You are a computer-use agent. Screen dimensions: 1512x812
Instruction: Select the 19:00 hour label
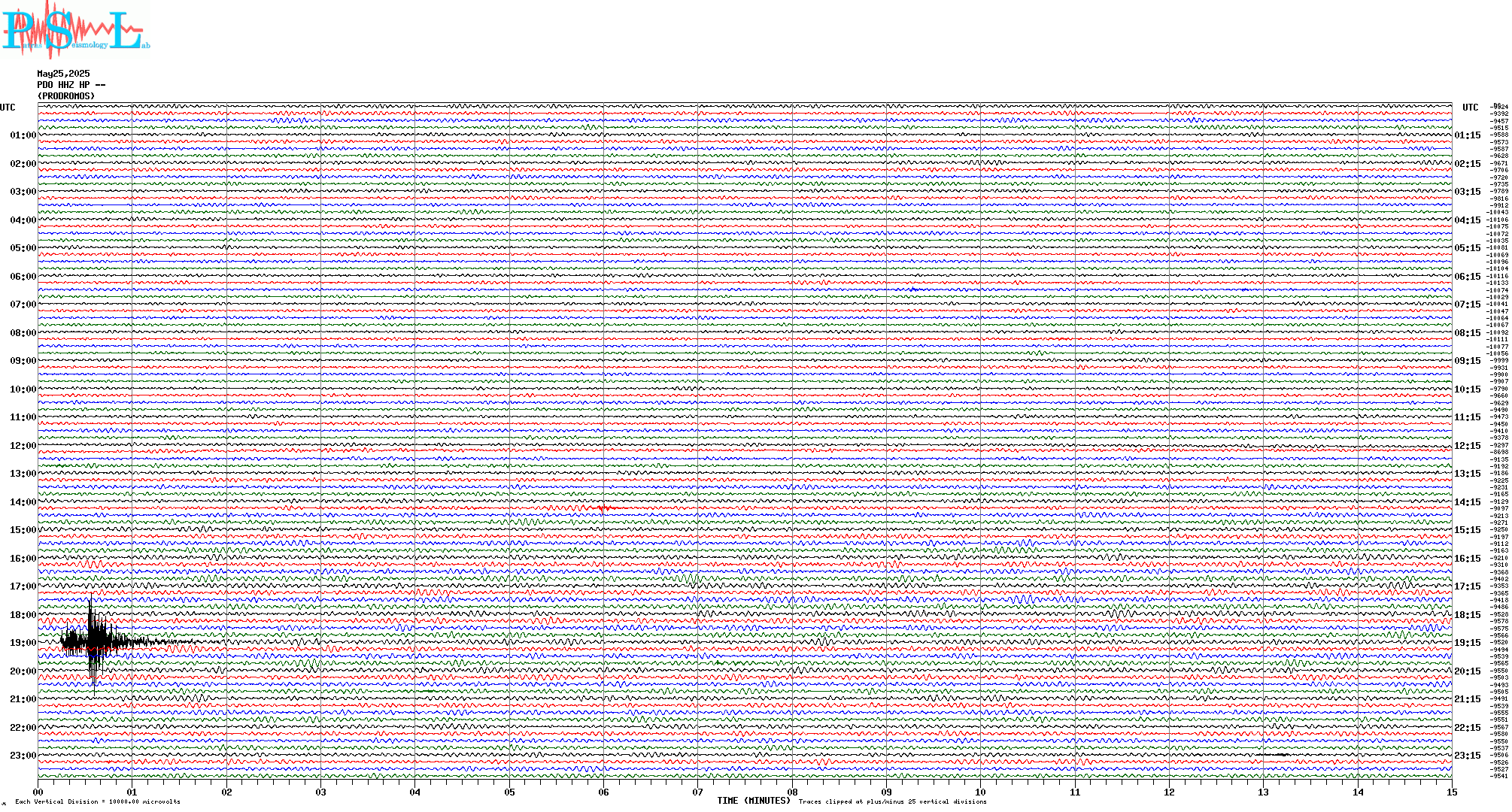(23, 643)
